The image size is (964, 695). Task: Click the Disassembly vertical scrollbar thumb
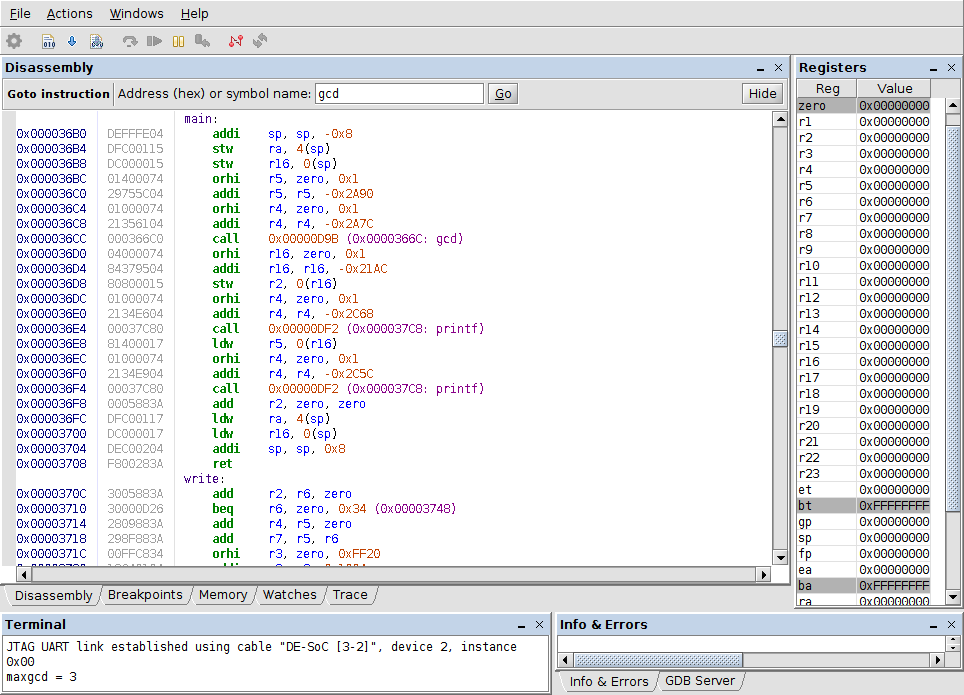[x=780, y=339]
